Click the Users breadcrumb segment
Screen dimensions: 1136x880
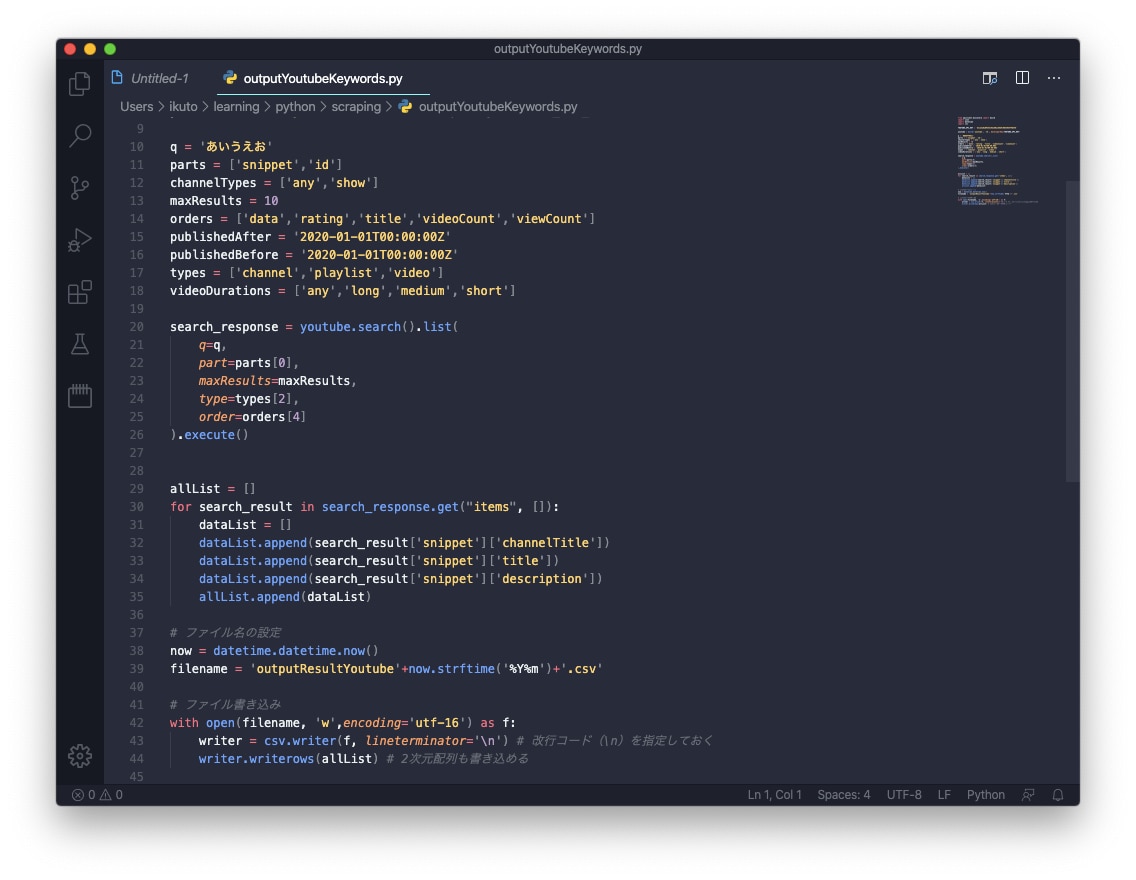tap(136, 106)
